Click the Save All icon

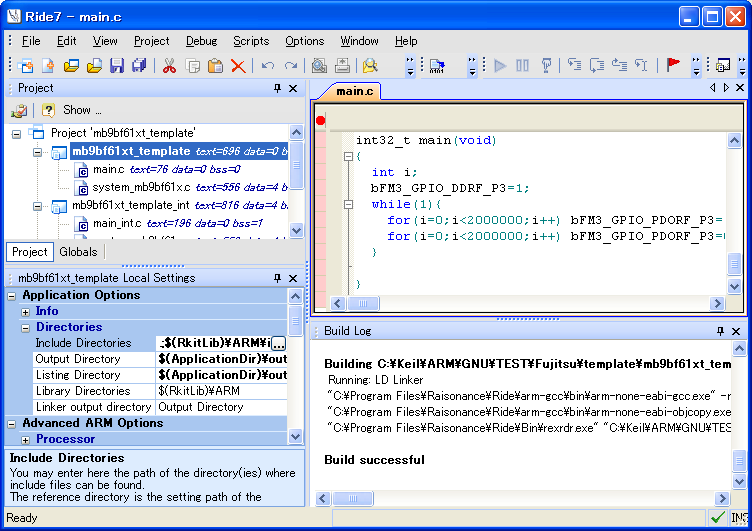(x=139, y=65)
